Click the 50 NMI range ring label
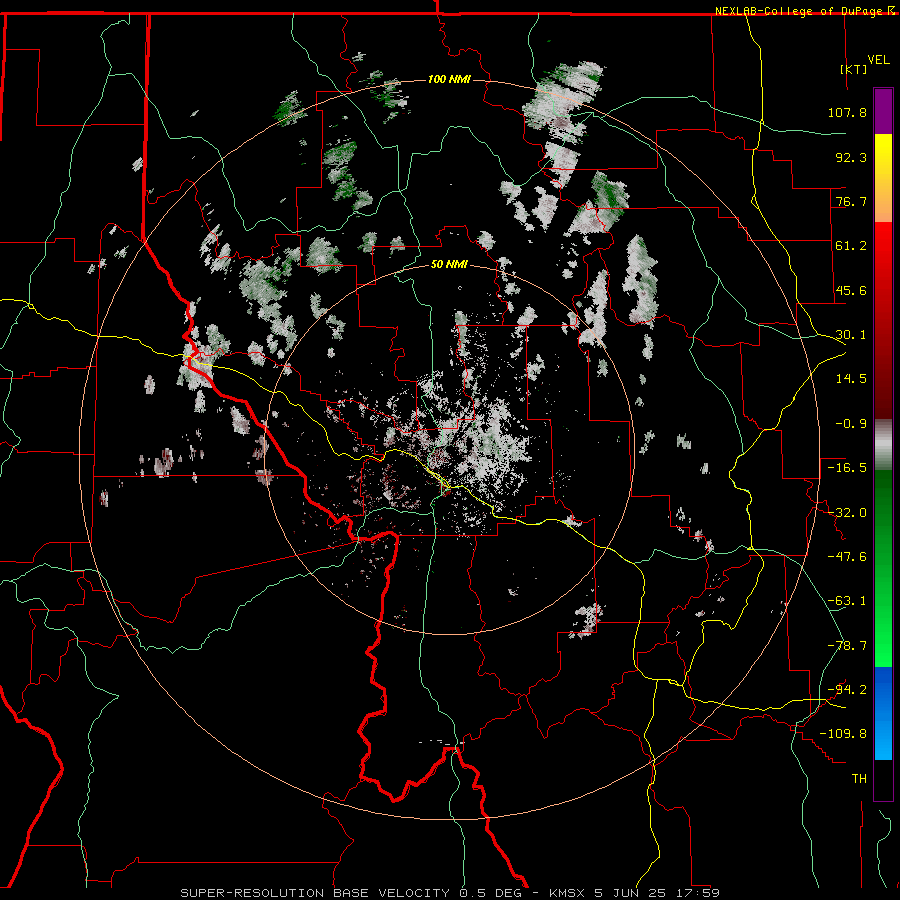The image size is (900, 900). pos(449,265)
